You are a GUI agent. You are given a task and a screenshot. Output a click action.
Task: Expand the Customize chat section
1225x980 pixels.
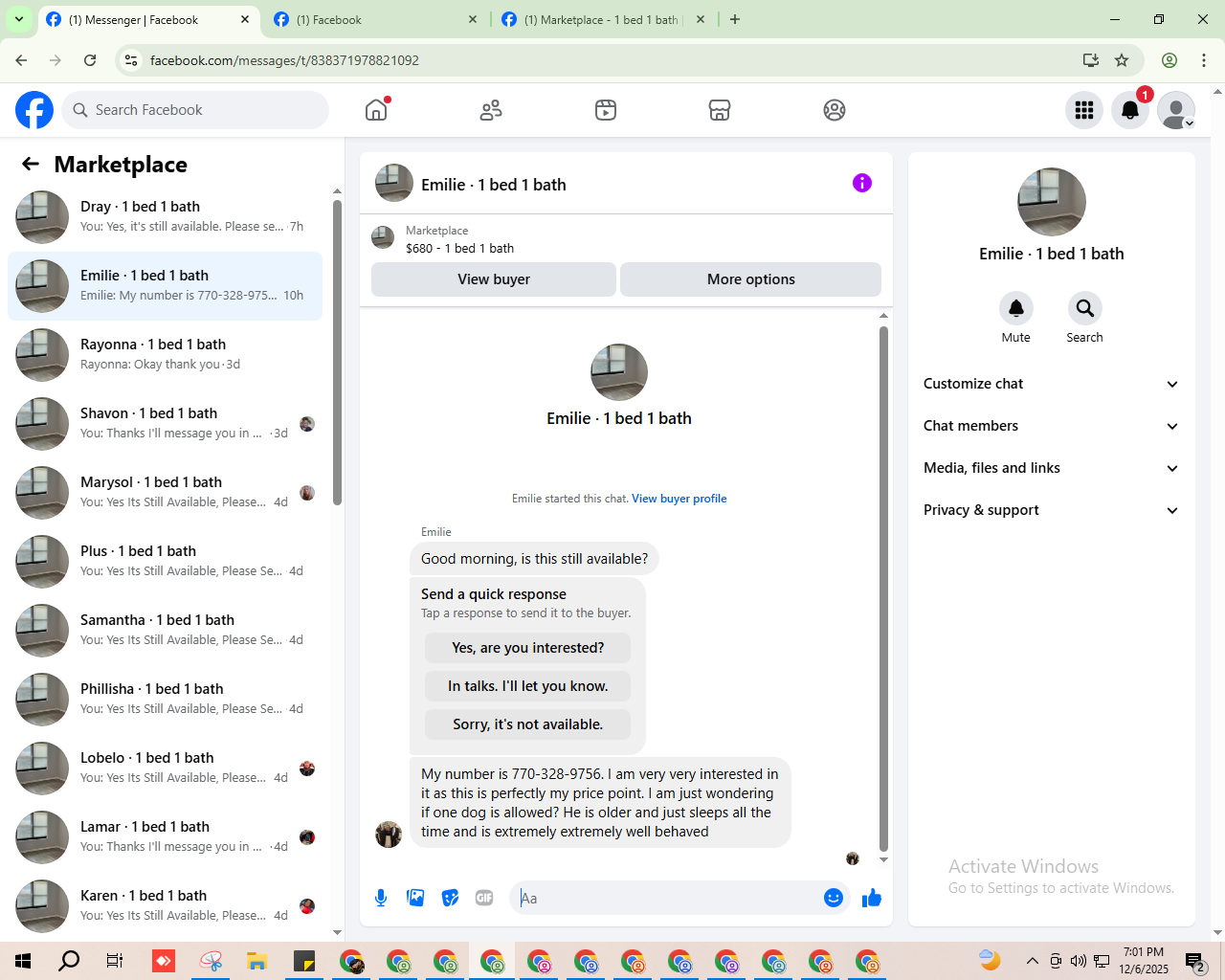pos(1051,384)
